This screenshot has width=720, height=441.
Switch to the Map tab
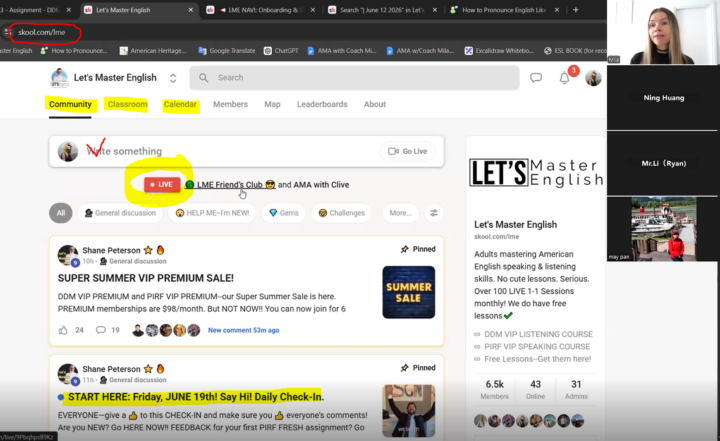click(272, 104)
